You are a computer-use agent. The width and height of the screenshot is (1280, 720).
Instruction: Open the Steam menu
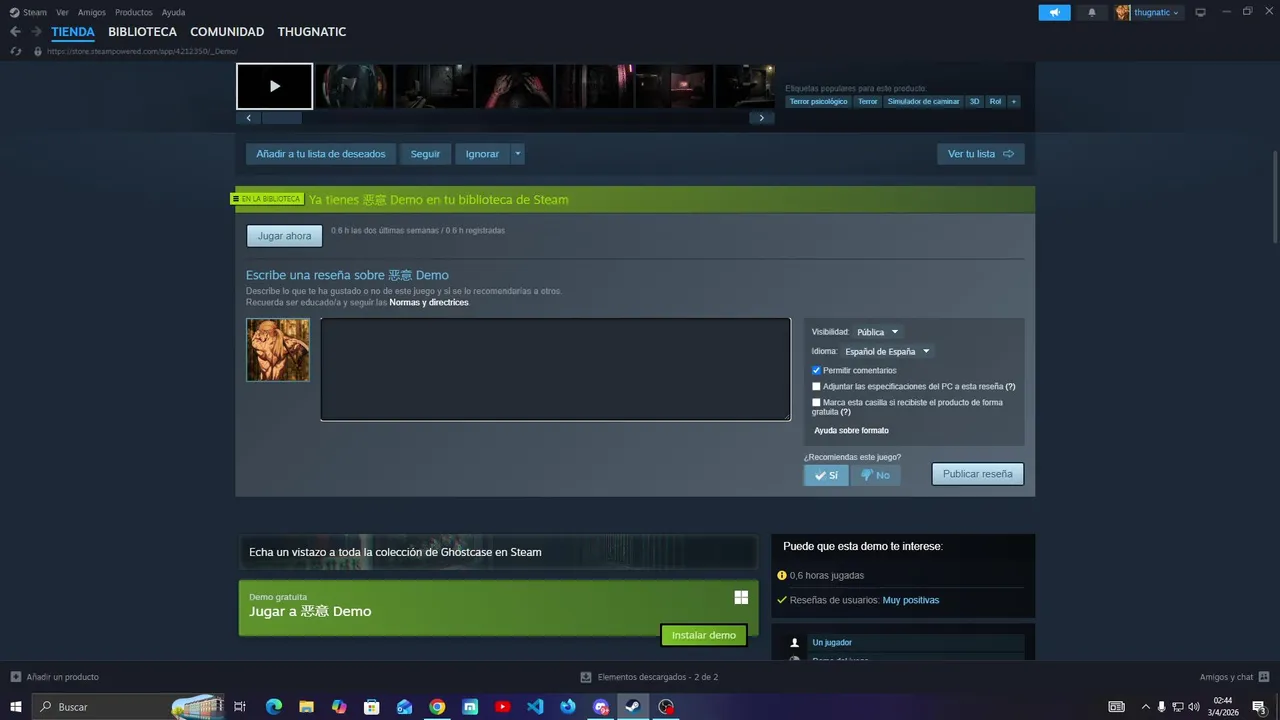click(35, 12)
